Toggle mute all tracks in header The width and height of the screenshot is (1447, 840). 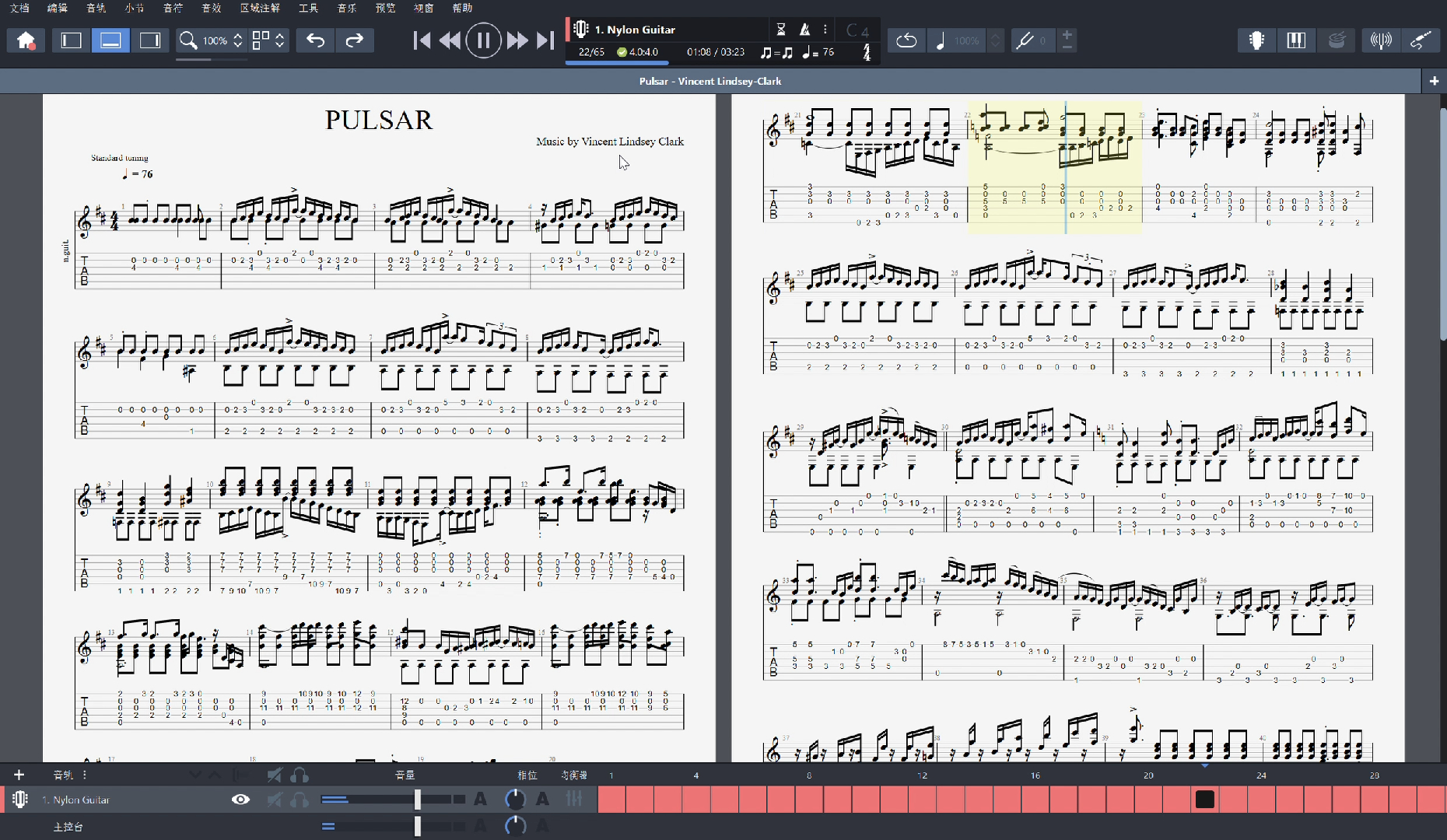(275, 775)
